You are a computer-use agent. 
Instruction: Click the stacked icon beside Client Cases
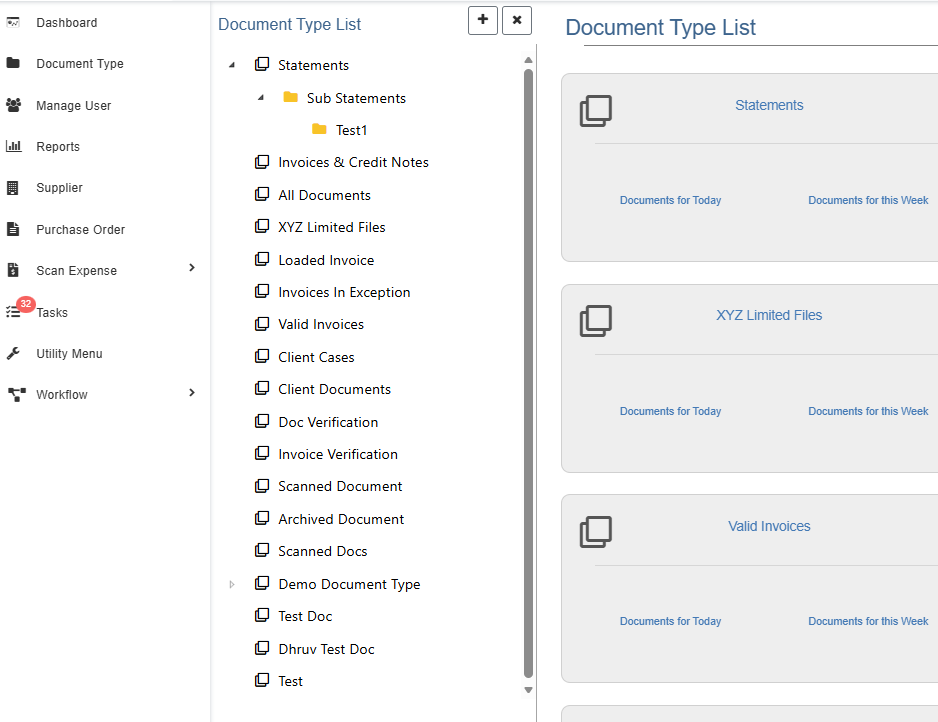point(262,356)
